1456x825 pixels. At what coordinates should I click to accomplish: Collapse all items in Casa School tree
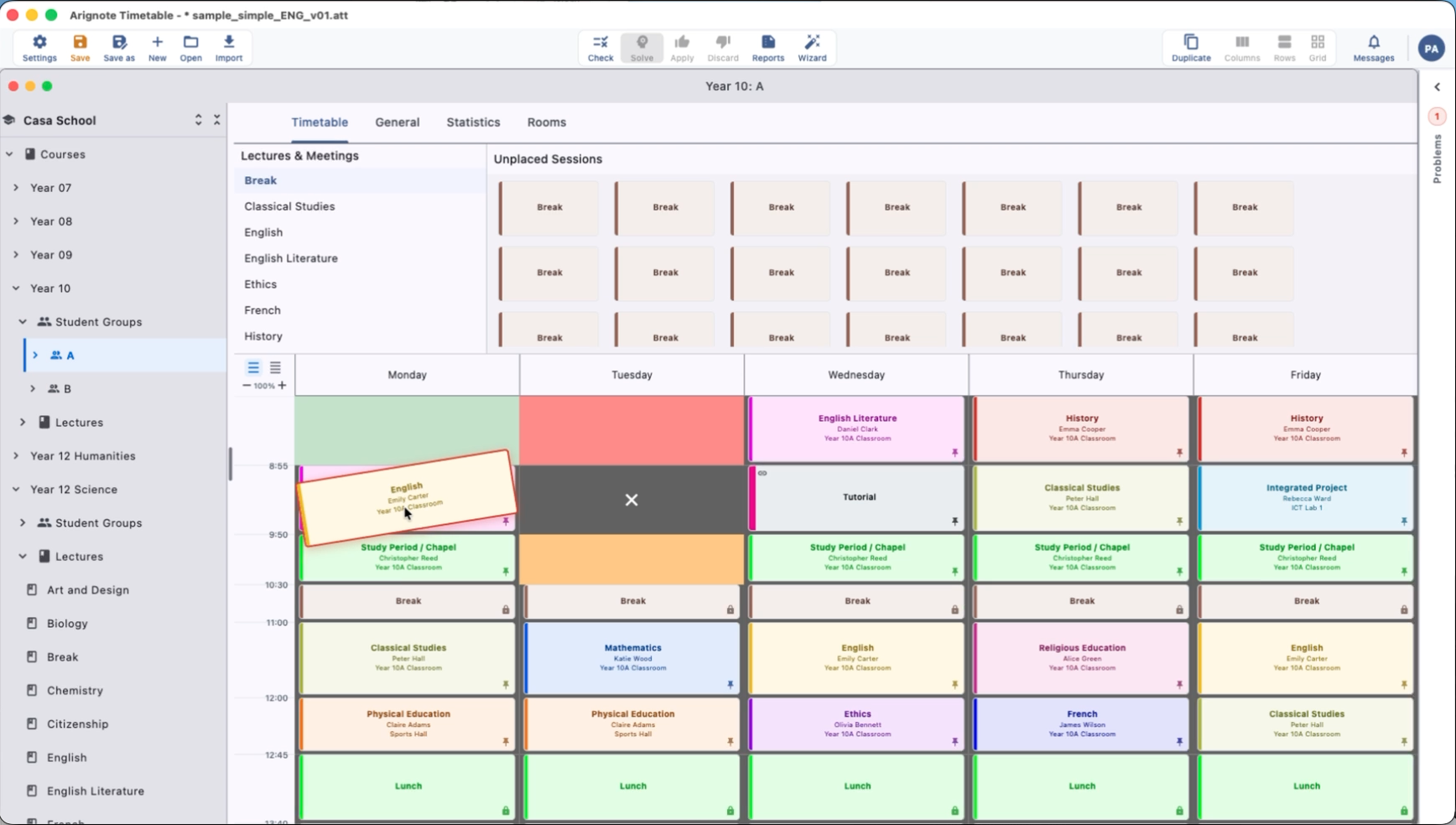[217, 120]
